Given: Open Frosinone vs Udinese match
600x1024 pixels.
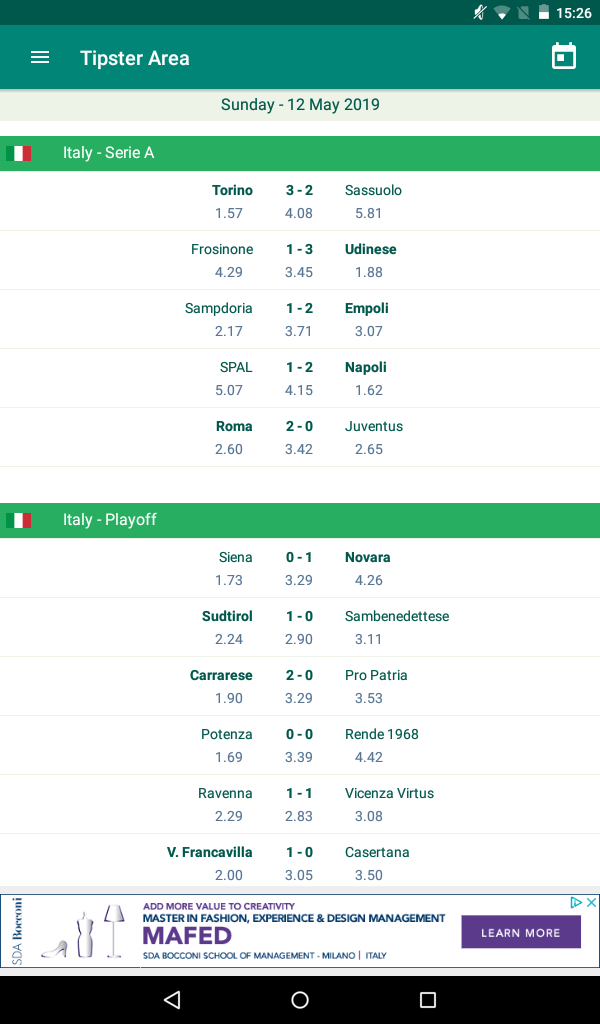Looking at the screenshot, I should tap(300, 260).
